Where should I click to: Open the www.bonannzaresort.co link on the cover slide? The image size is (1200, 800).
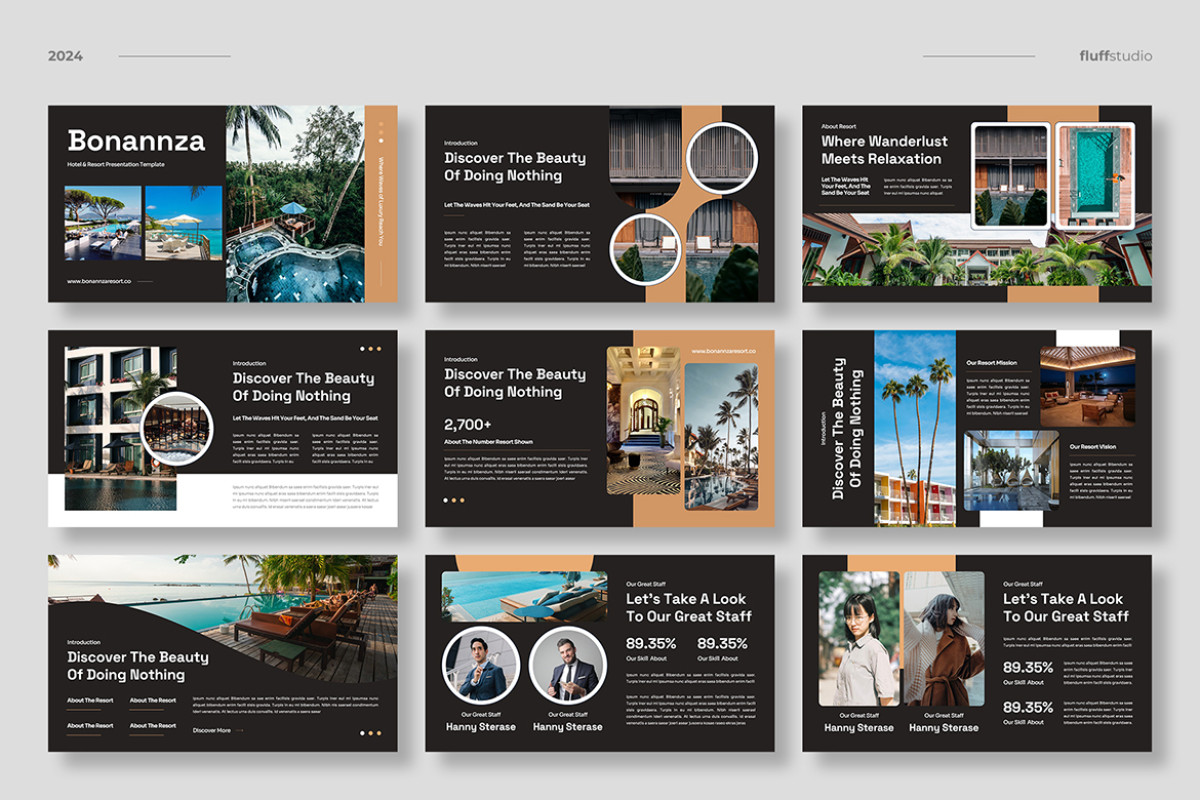coord(103,281)
